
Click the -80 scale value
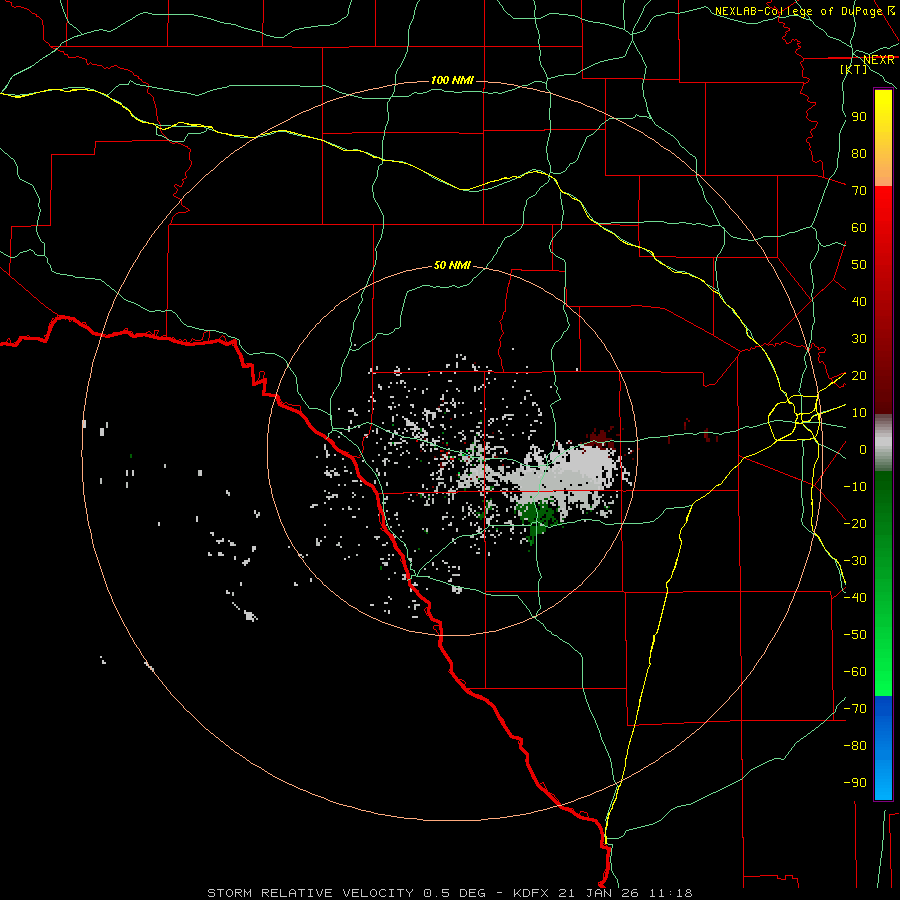pyautogui.click(x=855, y=746)
